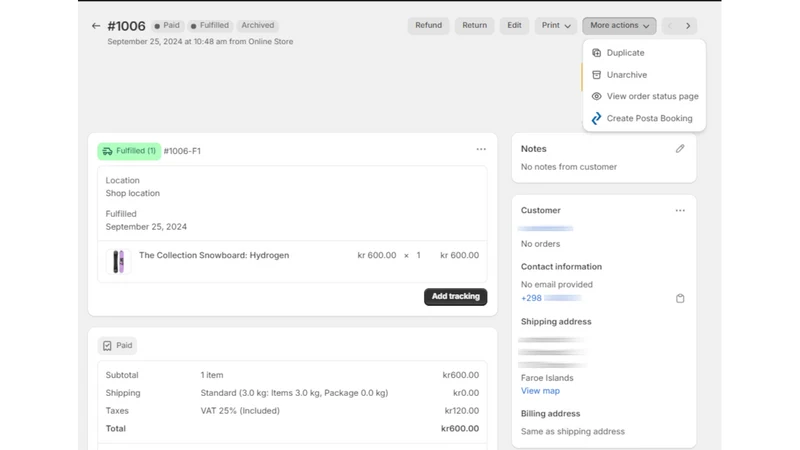Go to previous order chevron

(x=670, y=26)
